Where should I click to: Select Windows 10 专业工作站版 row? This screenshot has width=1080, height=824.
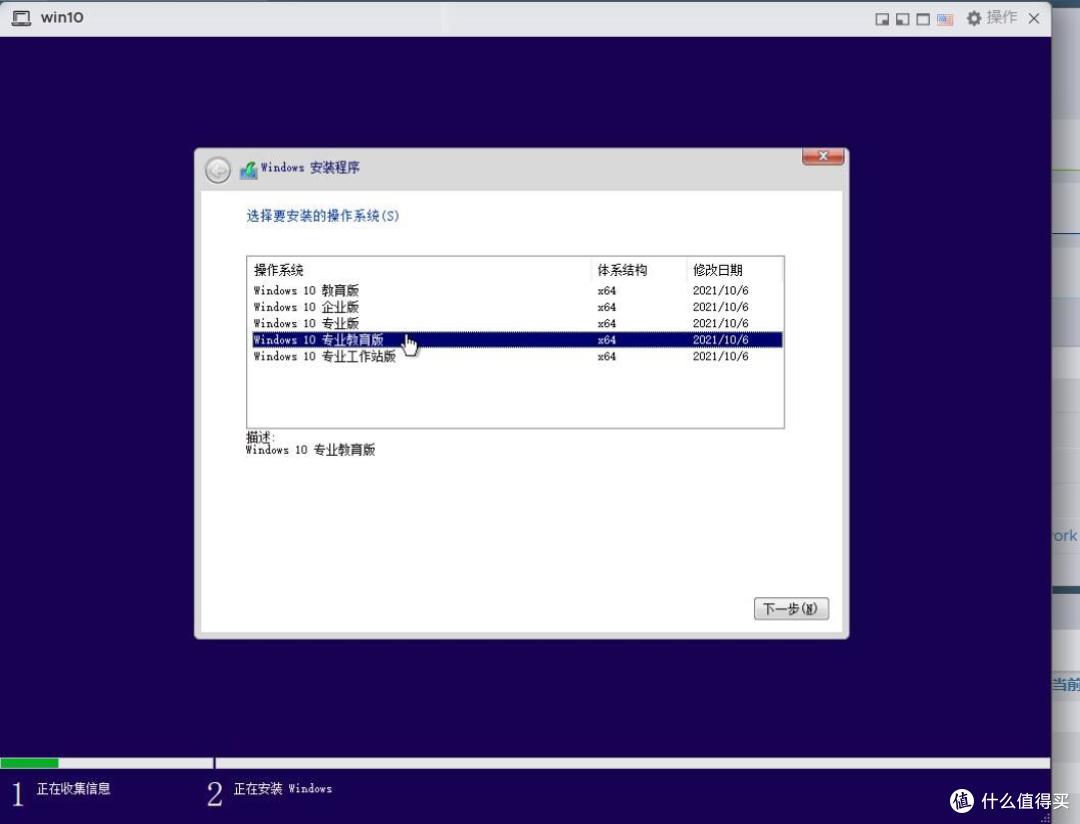point(515,356)
